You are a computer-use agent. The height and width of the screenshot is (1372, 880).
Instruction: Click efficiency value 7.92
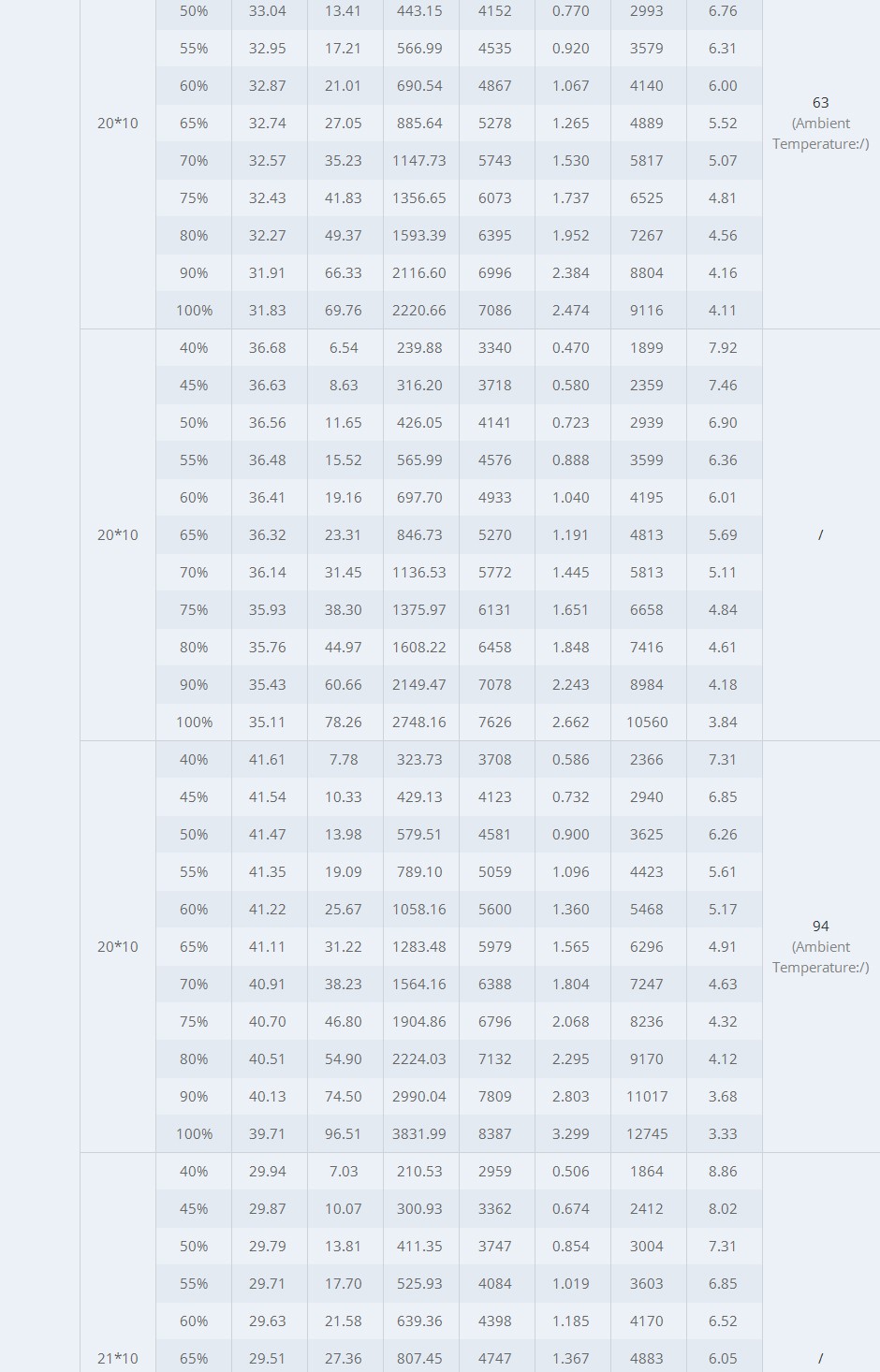[723, 348]
